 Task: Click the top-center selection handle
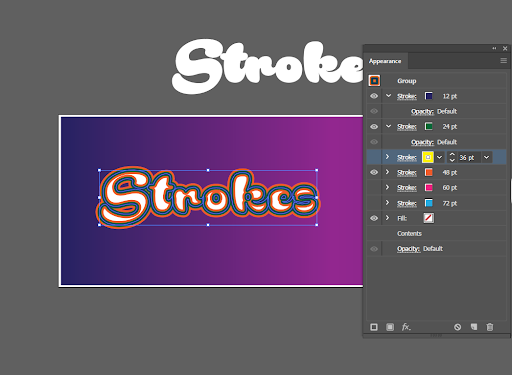[x=208, y=170]
